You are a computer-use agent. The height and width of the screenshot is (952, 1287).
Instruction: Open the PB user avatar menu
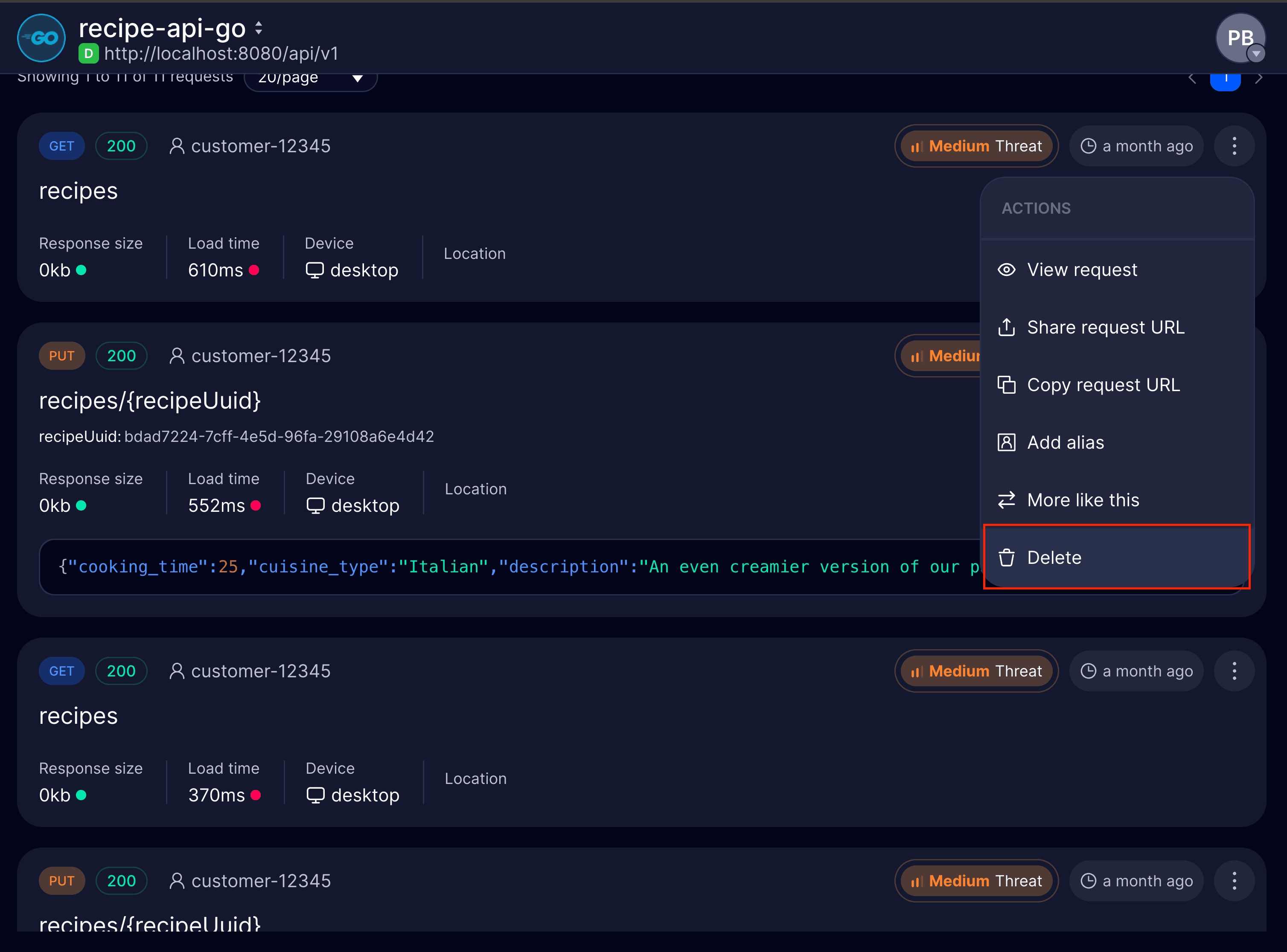coord(1240,38)
